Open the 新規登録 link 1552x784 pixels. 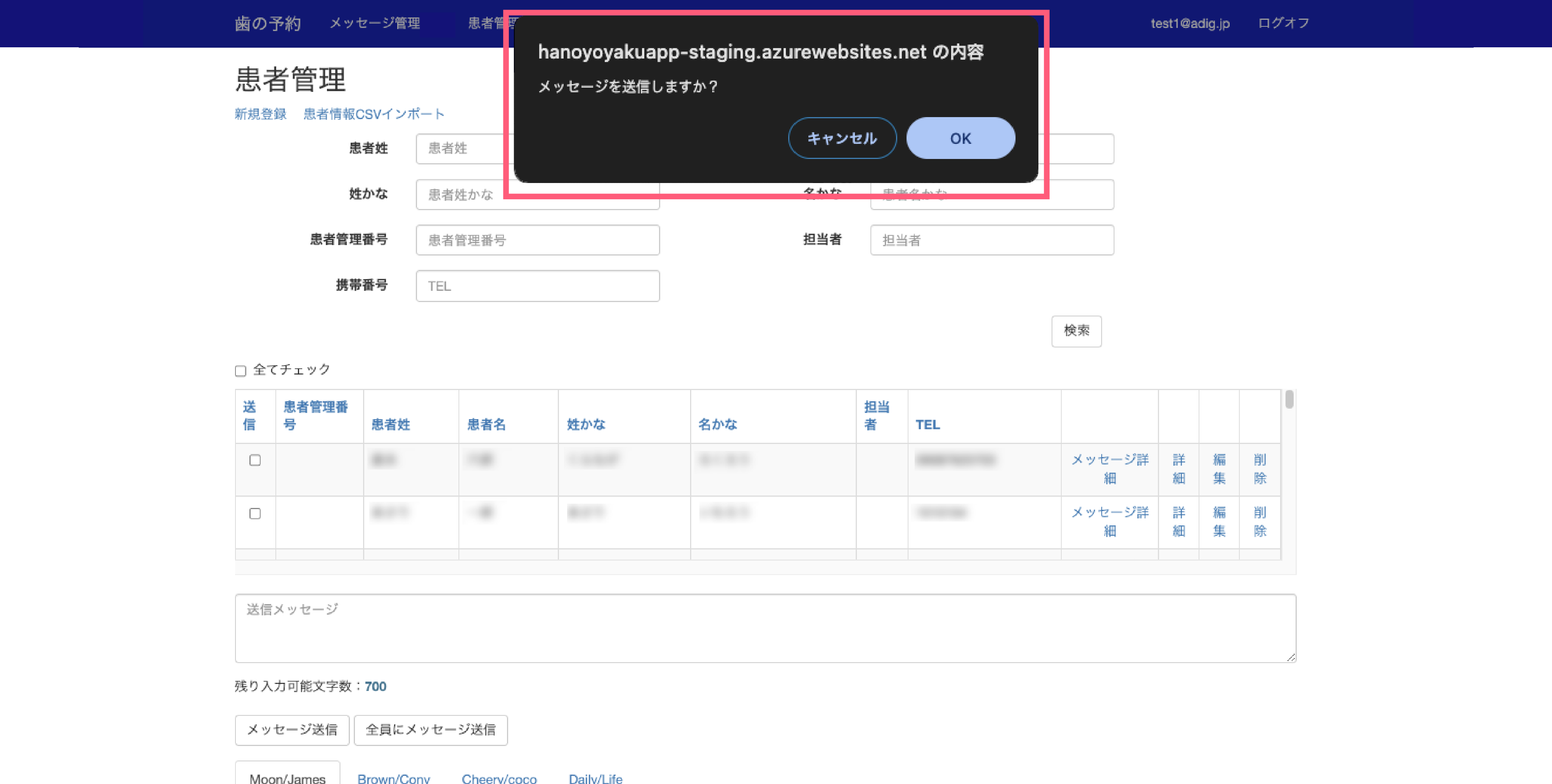point(260,114)
